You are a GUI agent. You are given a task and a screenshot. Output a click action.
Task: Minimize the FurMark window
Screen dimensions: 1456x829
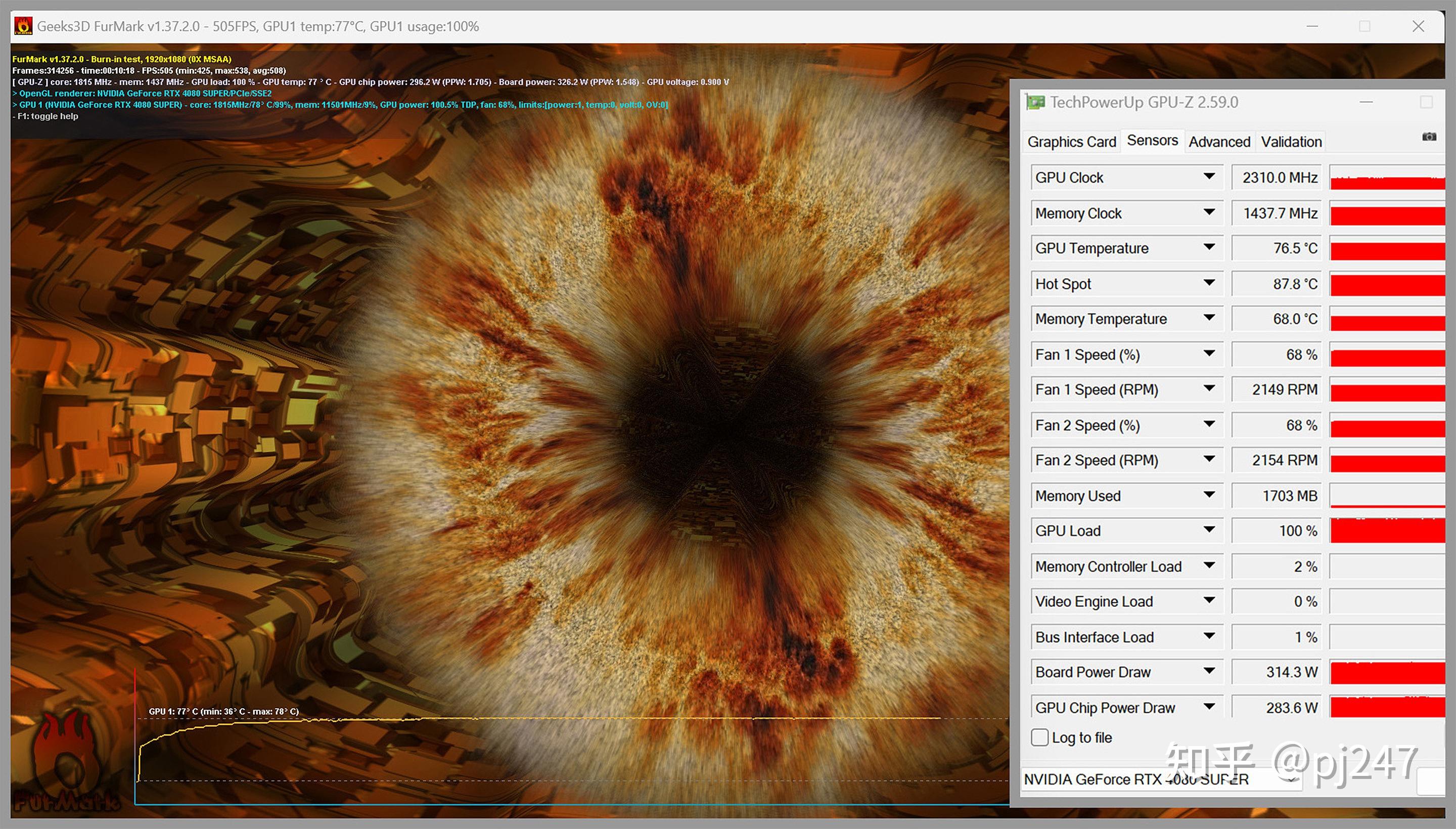point(1312,26)
